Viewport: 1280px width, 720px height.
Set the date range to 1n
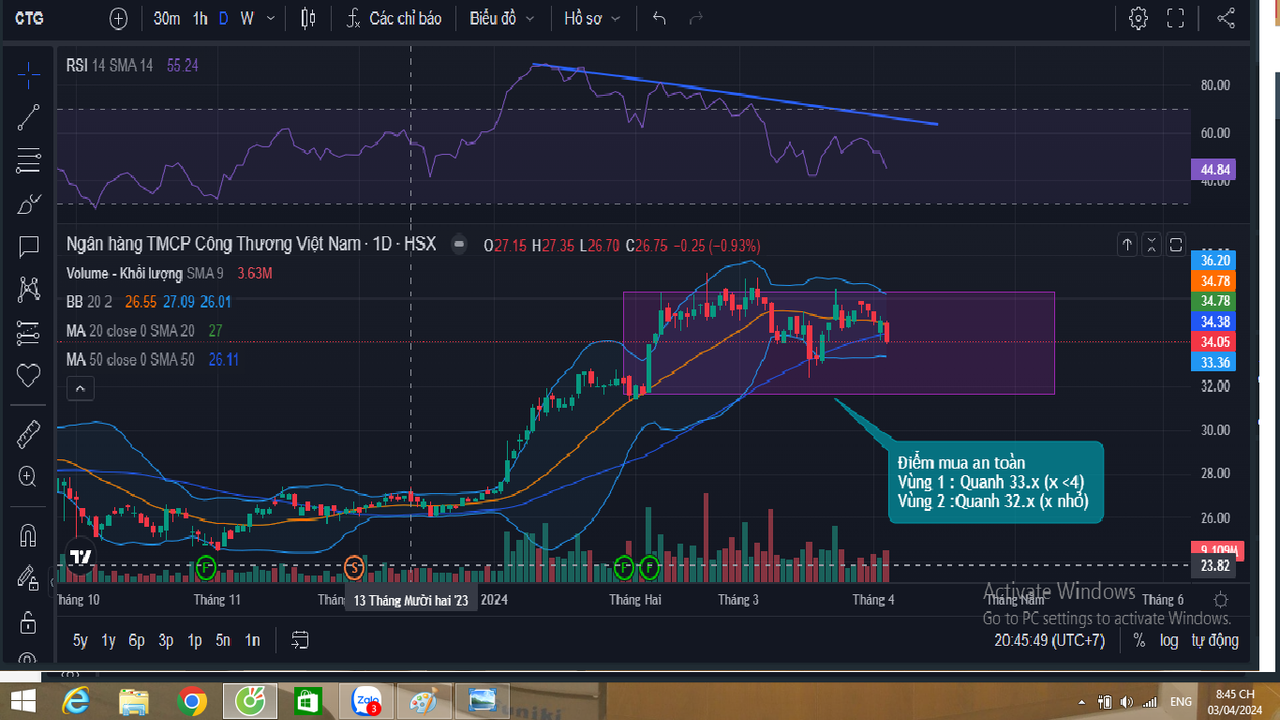pyautogui.click(x=253, y=640)
